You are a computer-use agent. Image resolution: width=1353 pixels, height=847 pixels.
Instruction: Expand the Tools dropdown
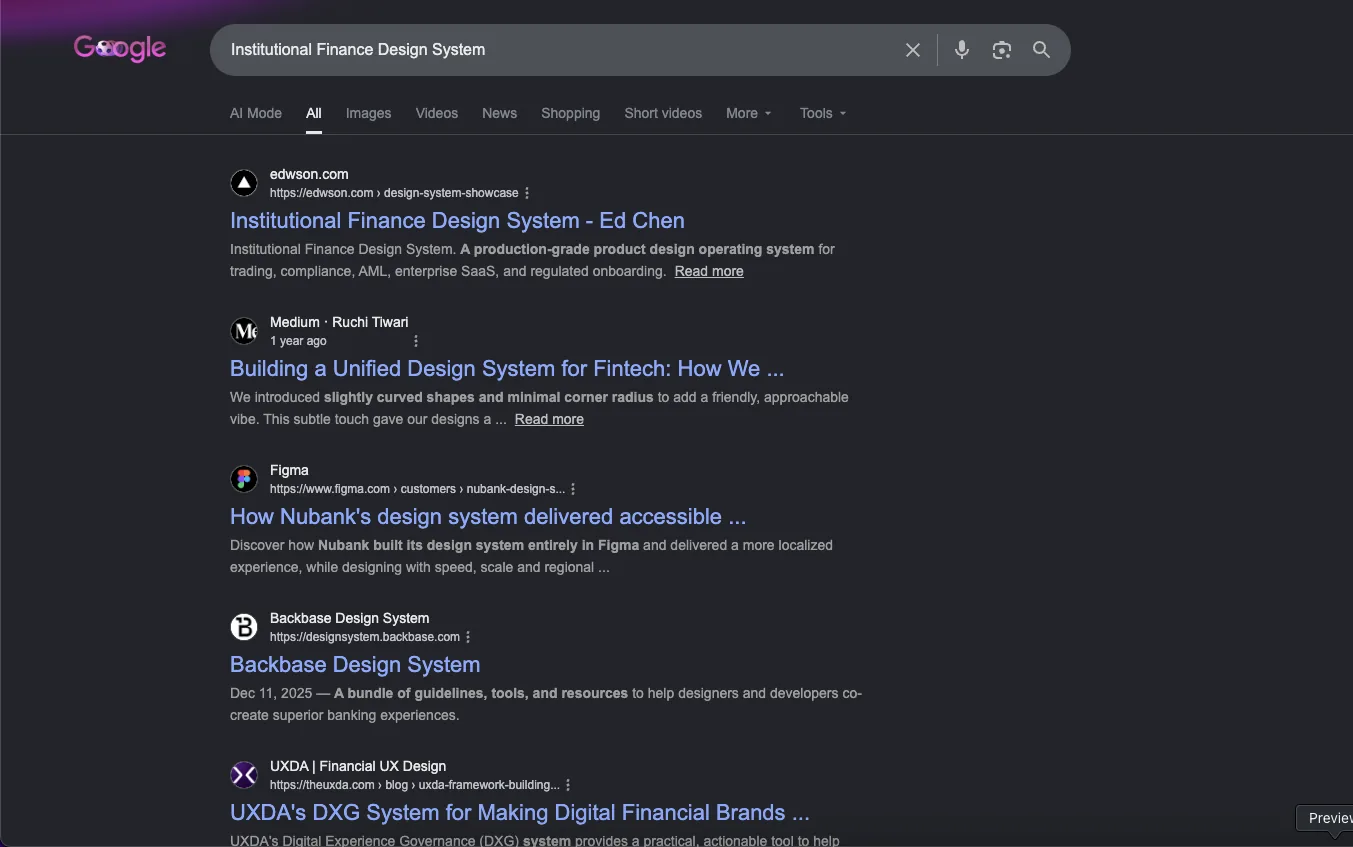click(x=823, y=113)
